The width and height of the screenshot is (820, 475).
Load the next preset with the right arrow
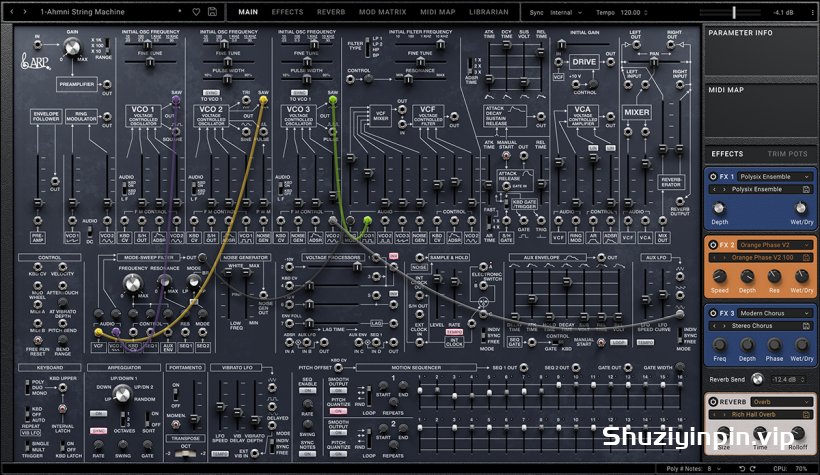click(24, 11)
